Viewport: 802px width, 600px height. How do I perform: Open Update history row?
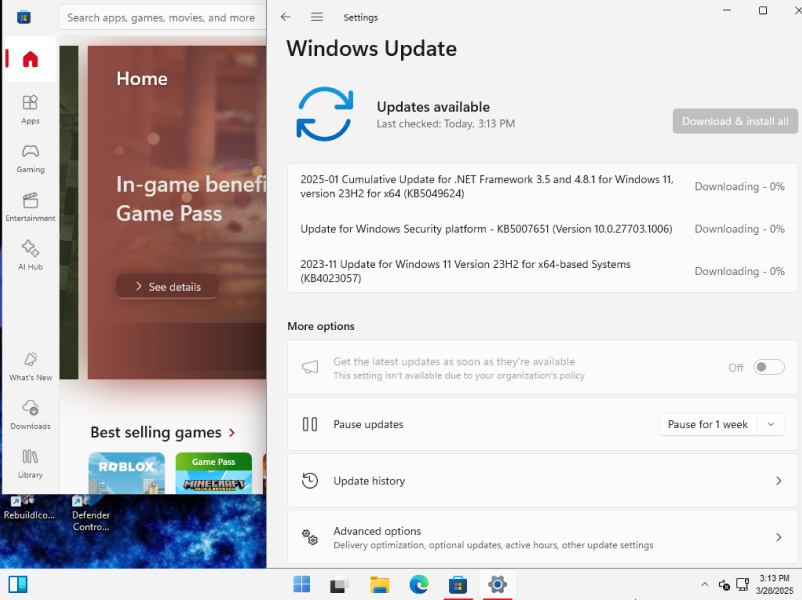(542, 481)
